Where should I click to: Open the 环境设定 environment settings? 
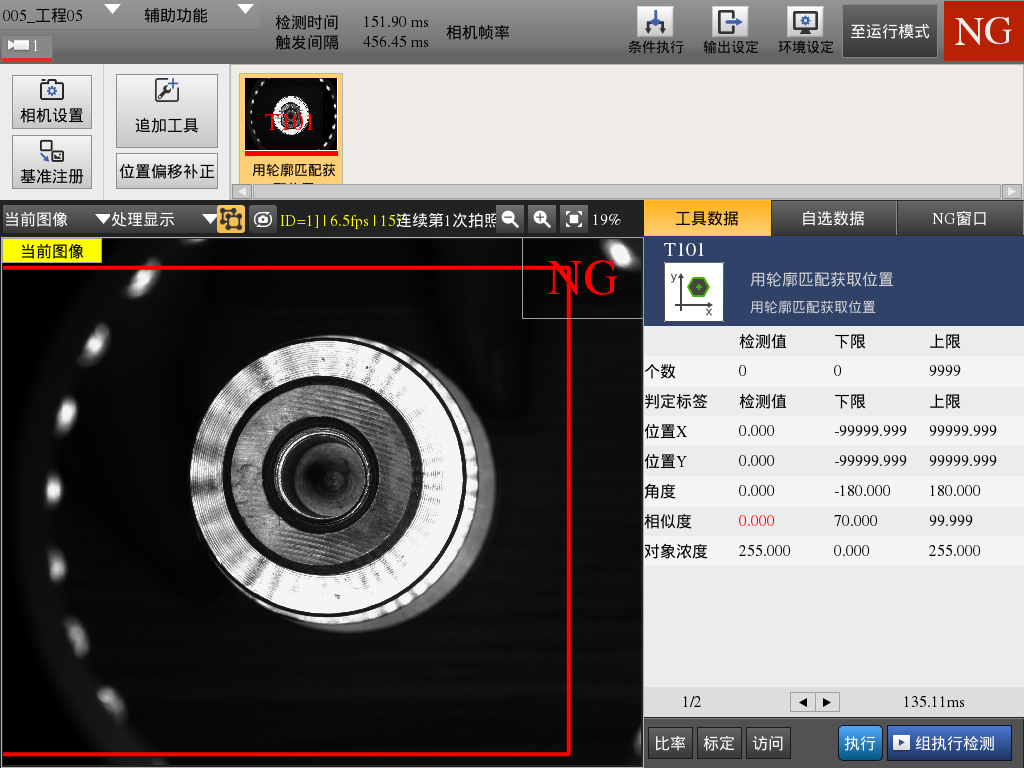click(x=804, y=29)
